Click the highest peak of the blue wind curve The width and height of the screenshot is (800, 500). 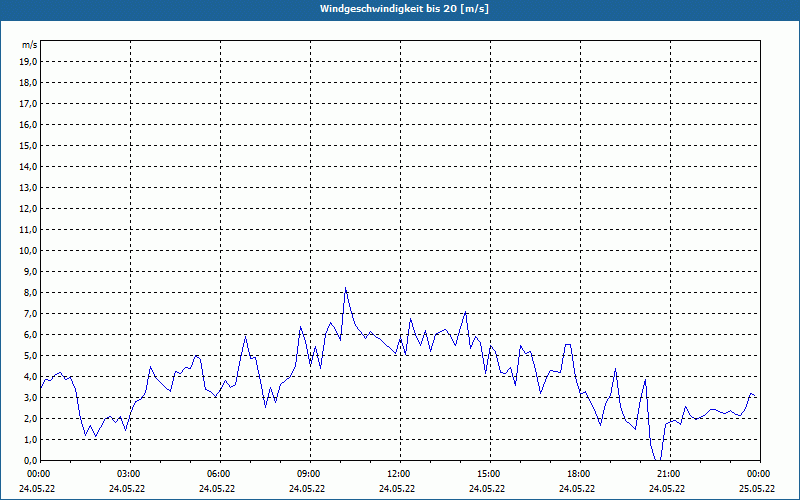(x=345, y=288)
